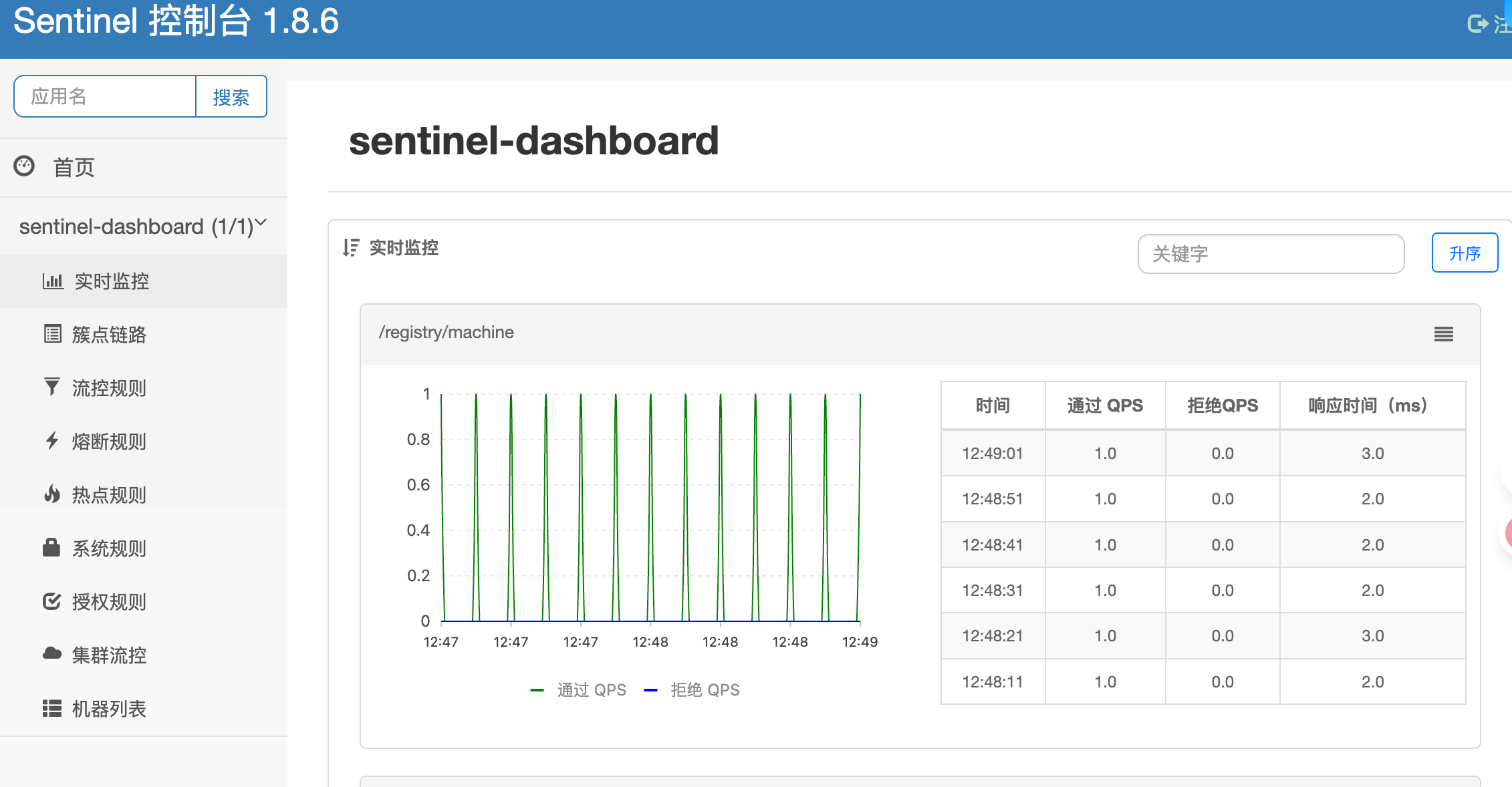Open the 流控规则 menu item

point(144,388)
